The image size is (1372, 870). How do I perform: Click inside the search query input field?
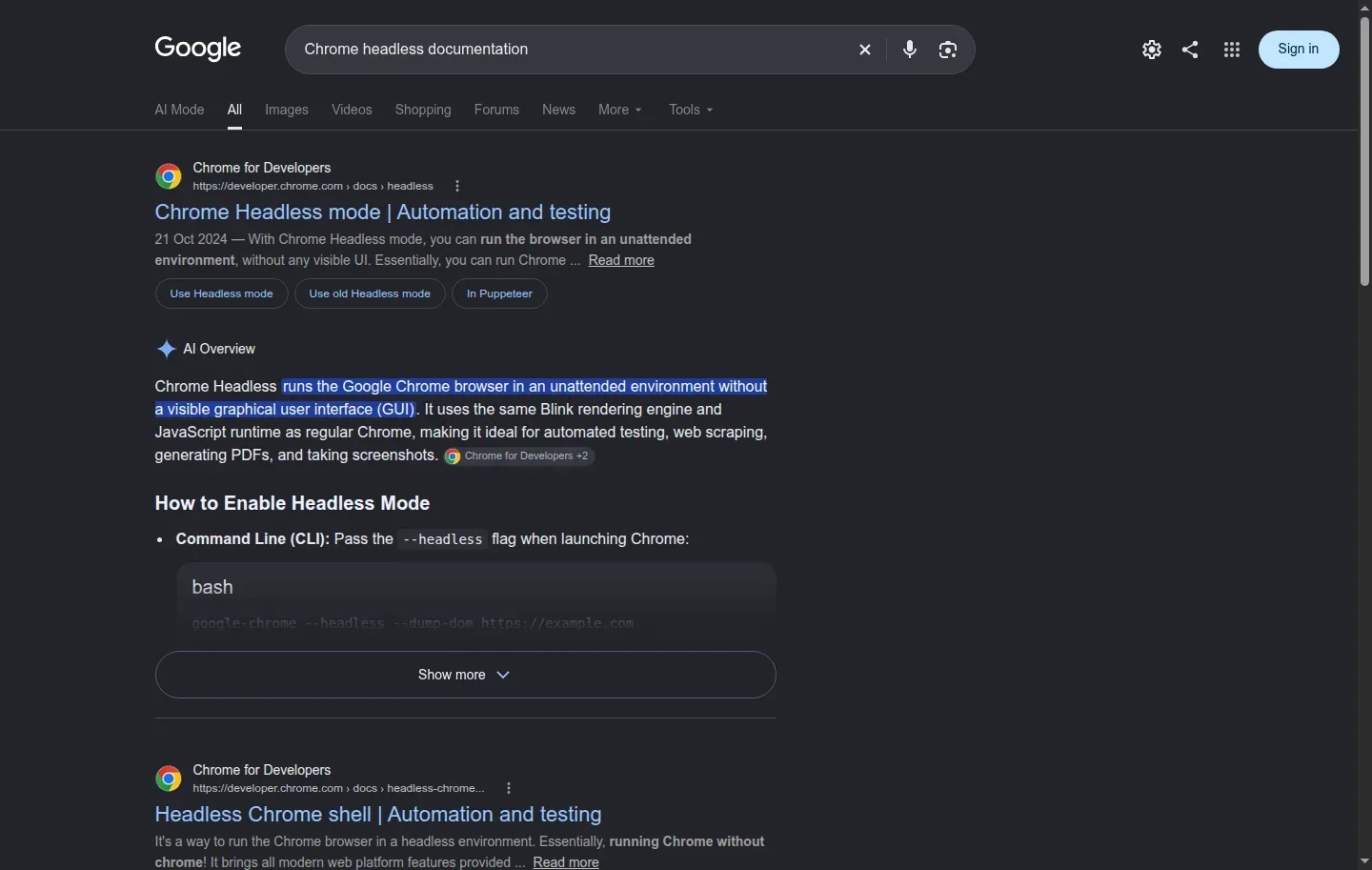coord(572,50)
